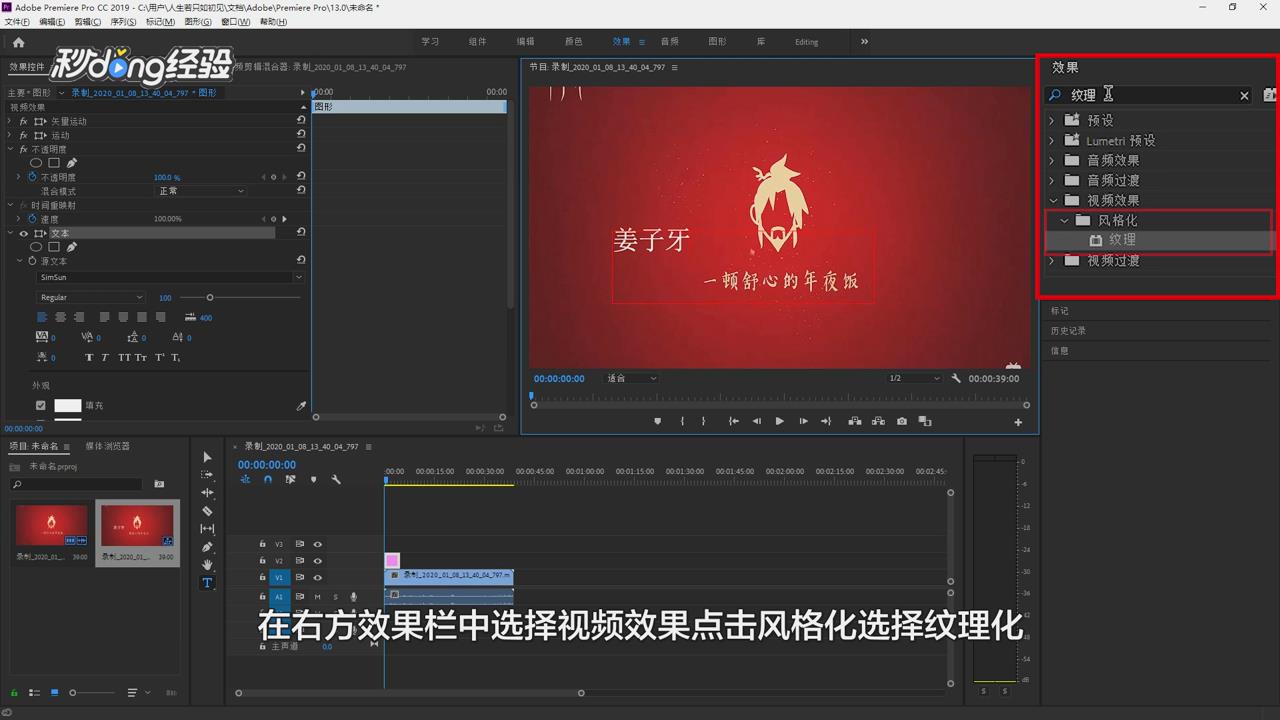Image resolution: width=1280 pixels, height=720 pixels.
Task: Toggle lock on V3 track
Action: click(262, 544)
